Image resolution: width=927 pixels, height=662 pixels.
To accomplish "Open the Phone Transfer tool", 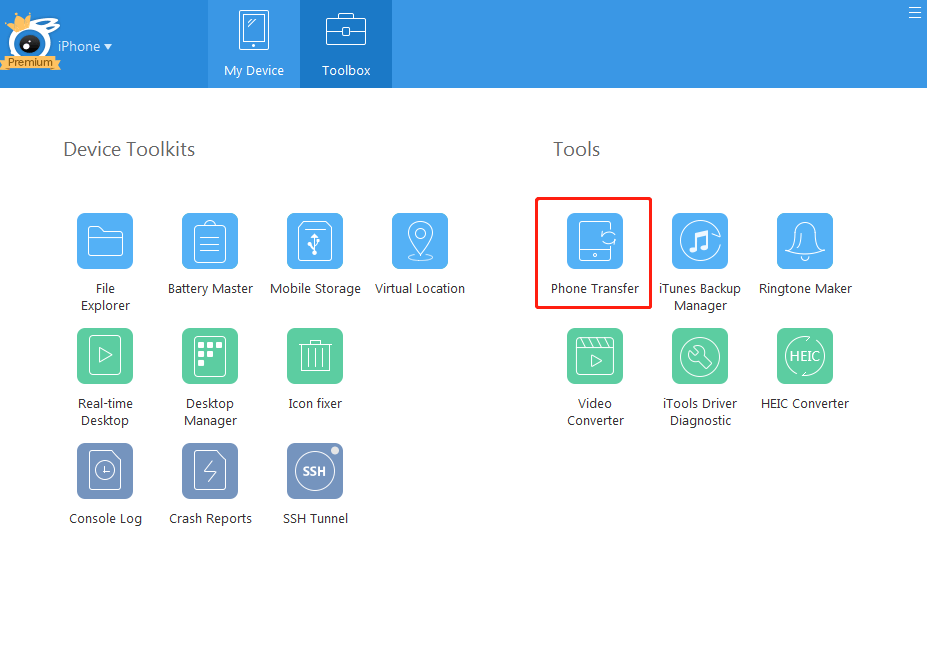I will click(593, 241).
